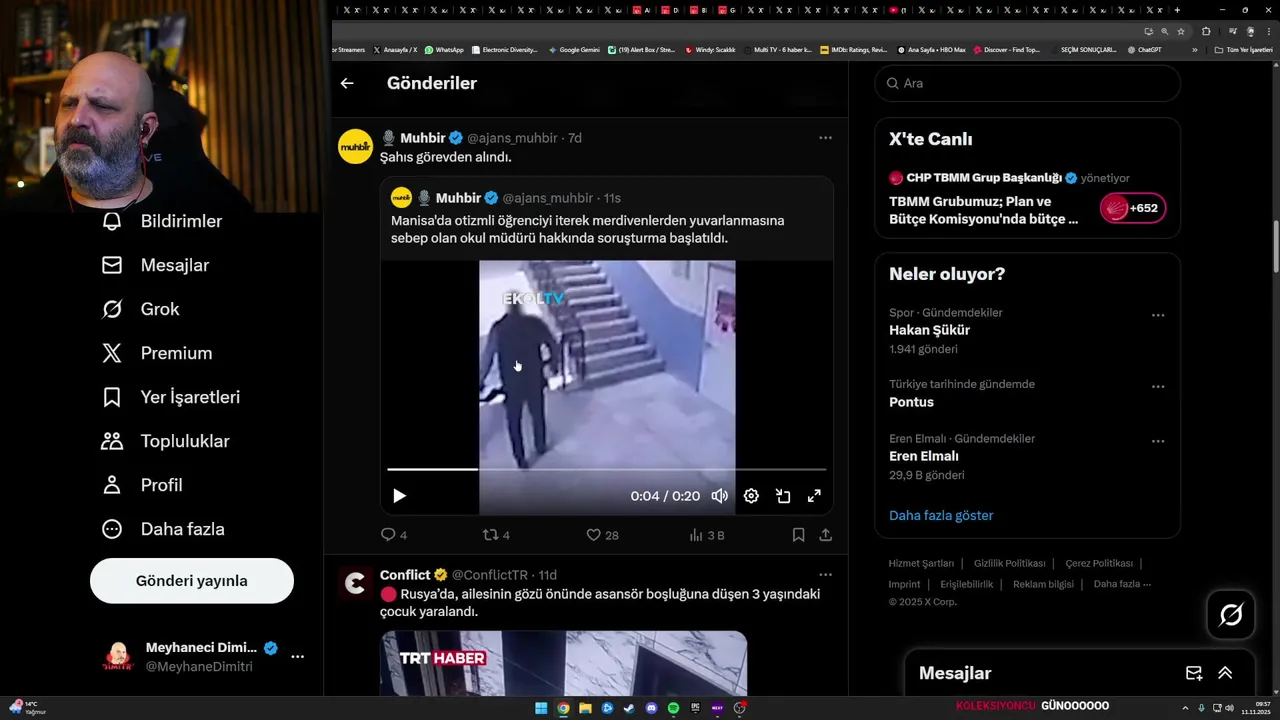Open a new browser tab

(x=1177, y=10)
